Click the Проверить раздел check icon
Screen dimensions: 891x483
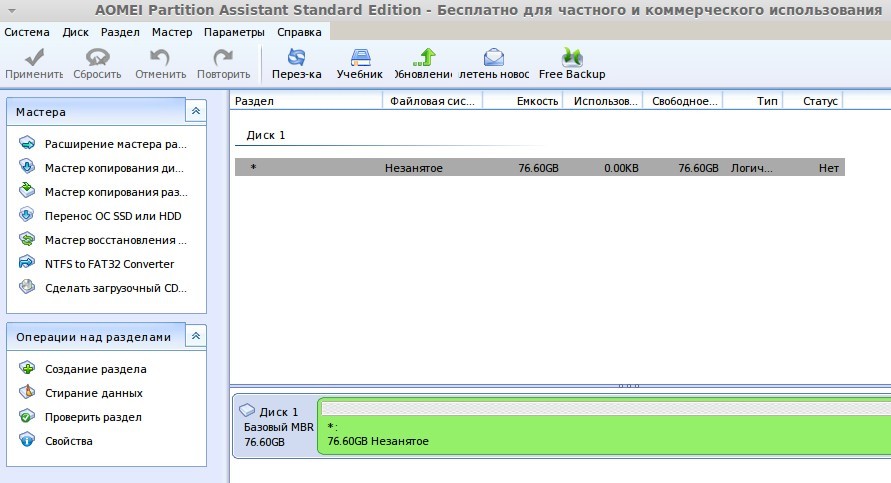27,416
